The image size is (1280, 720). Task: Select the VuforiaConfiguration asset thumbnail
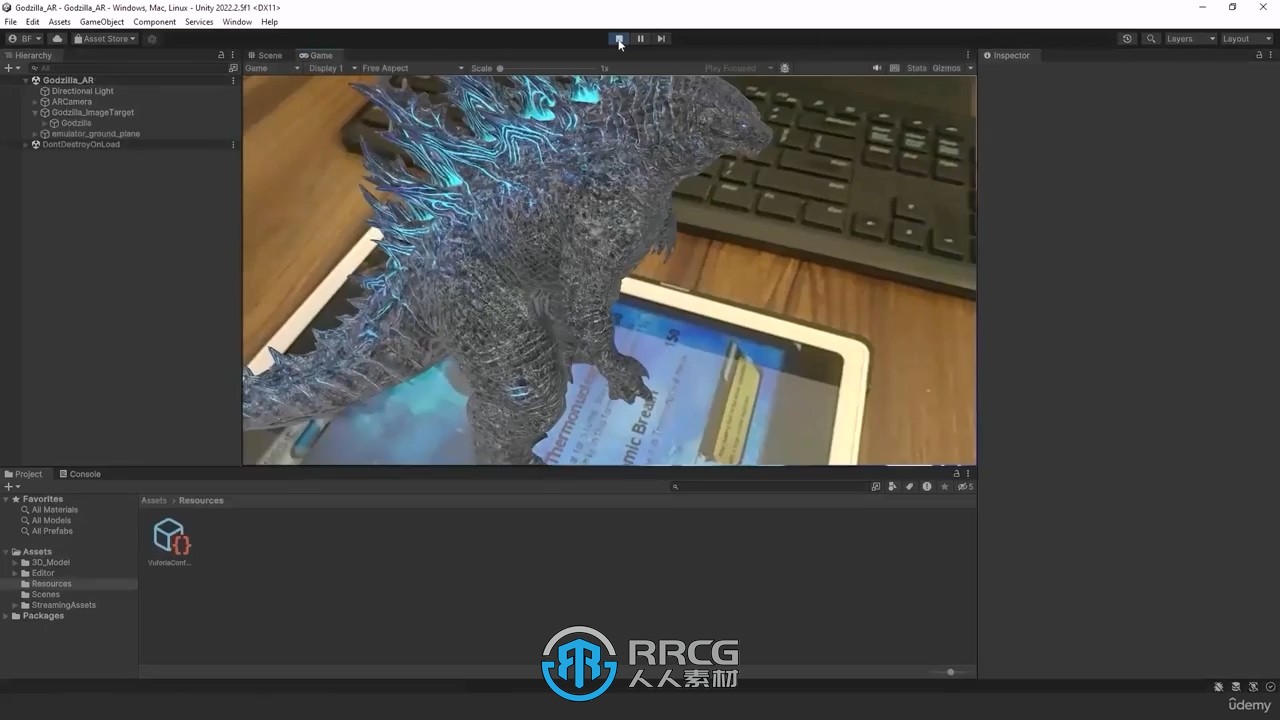(x=171, y=537)
